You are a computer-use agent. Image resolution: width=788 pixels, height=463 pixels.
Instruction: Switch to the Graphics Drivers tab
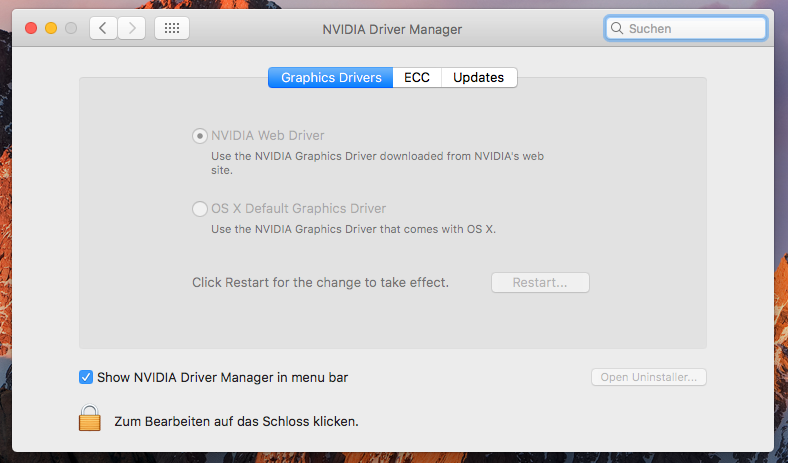[331, 77]
